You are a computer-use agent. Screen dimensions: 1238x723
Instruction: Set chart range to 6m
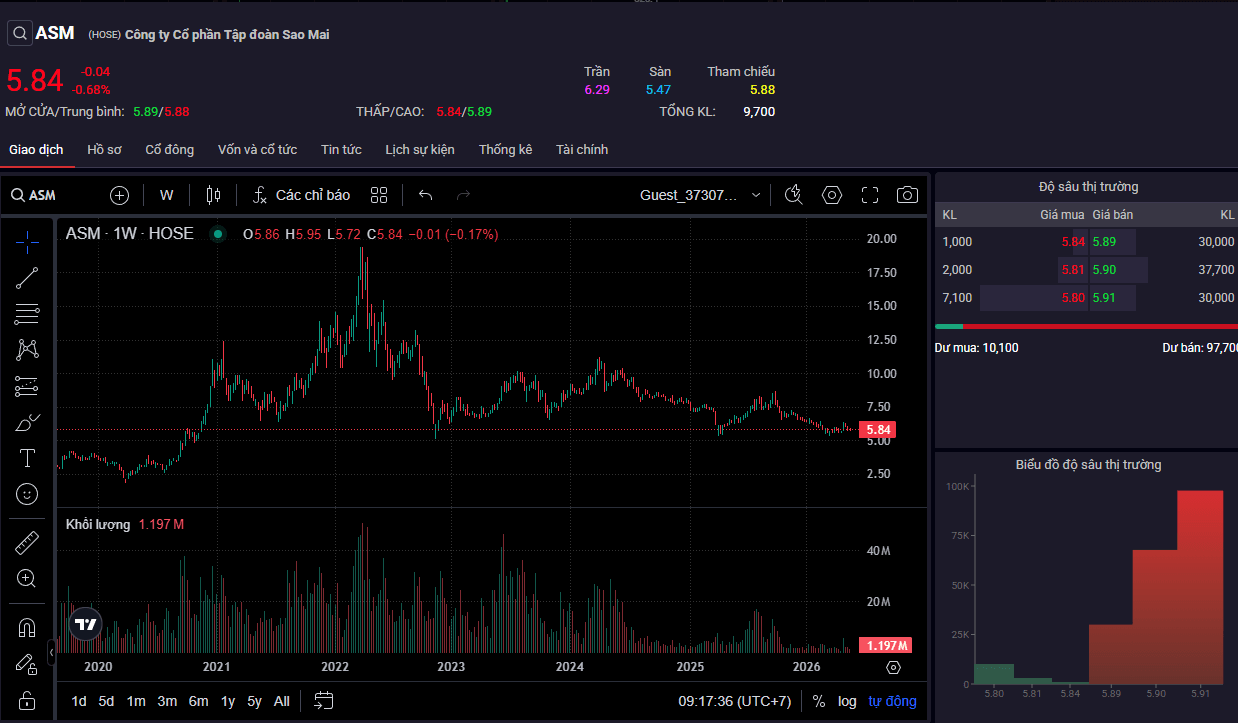click(x=198, y=701)
